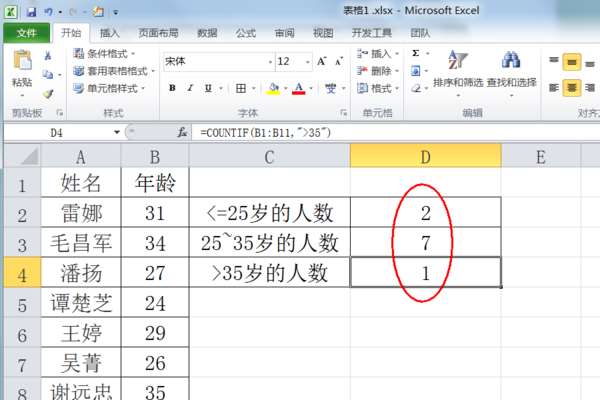This screenshot has width=600, height=400.
Task: Click the Format Painter brush icon
Action: point(48,93)
